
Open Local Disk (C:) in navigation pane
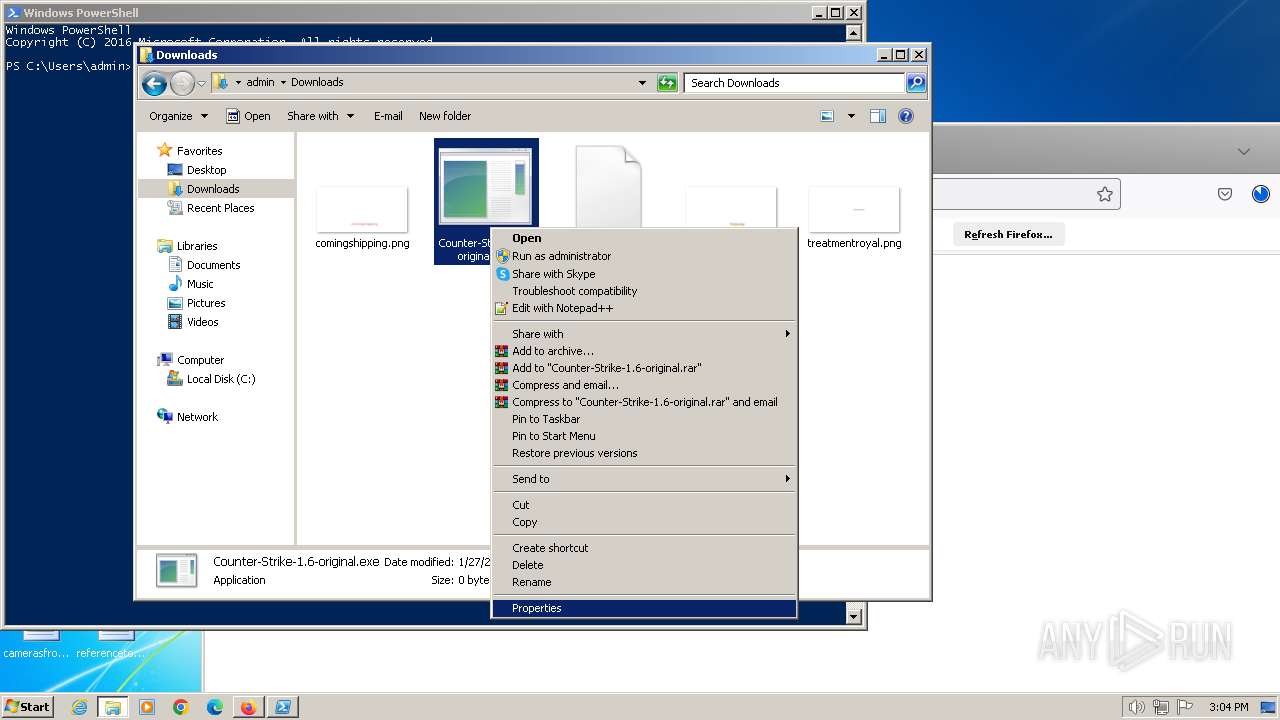coord(221,379)
